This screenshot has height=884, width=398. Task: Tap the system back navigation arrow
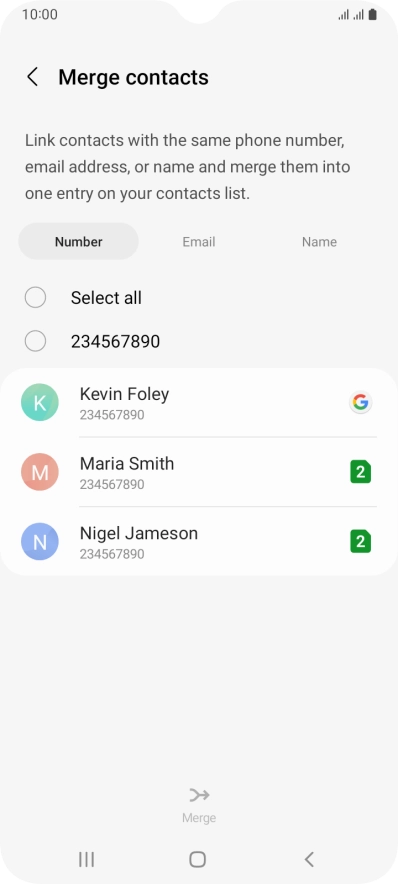point(309,859)
